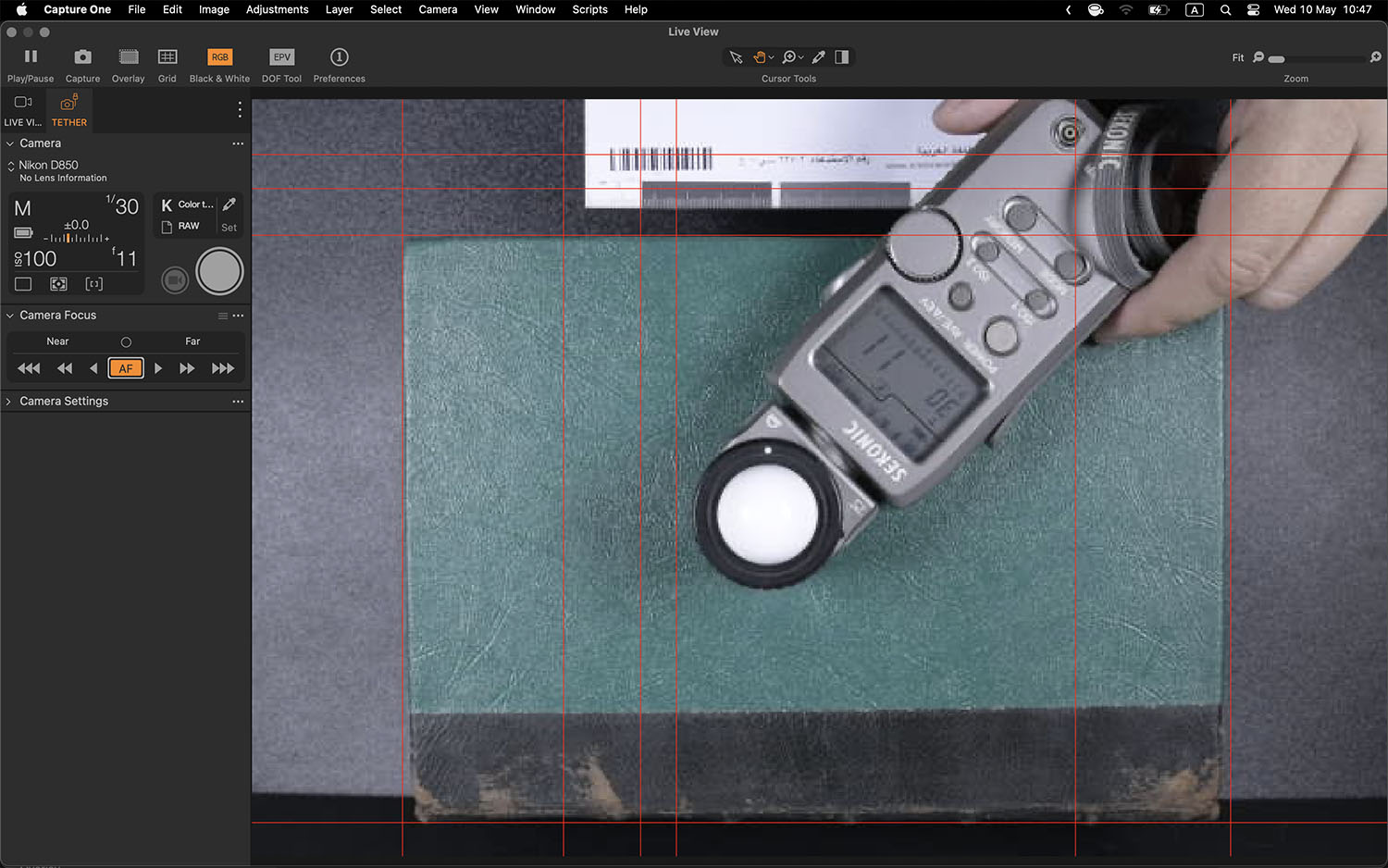
Task: Click zoom out magnifier icon
Action: click(x=1258, y=57)
